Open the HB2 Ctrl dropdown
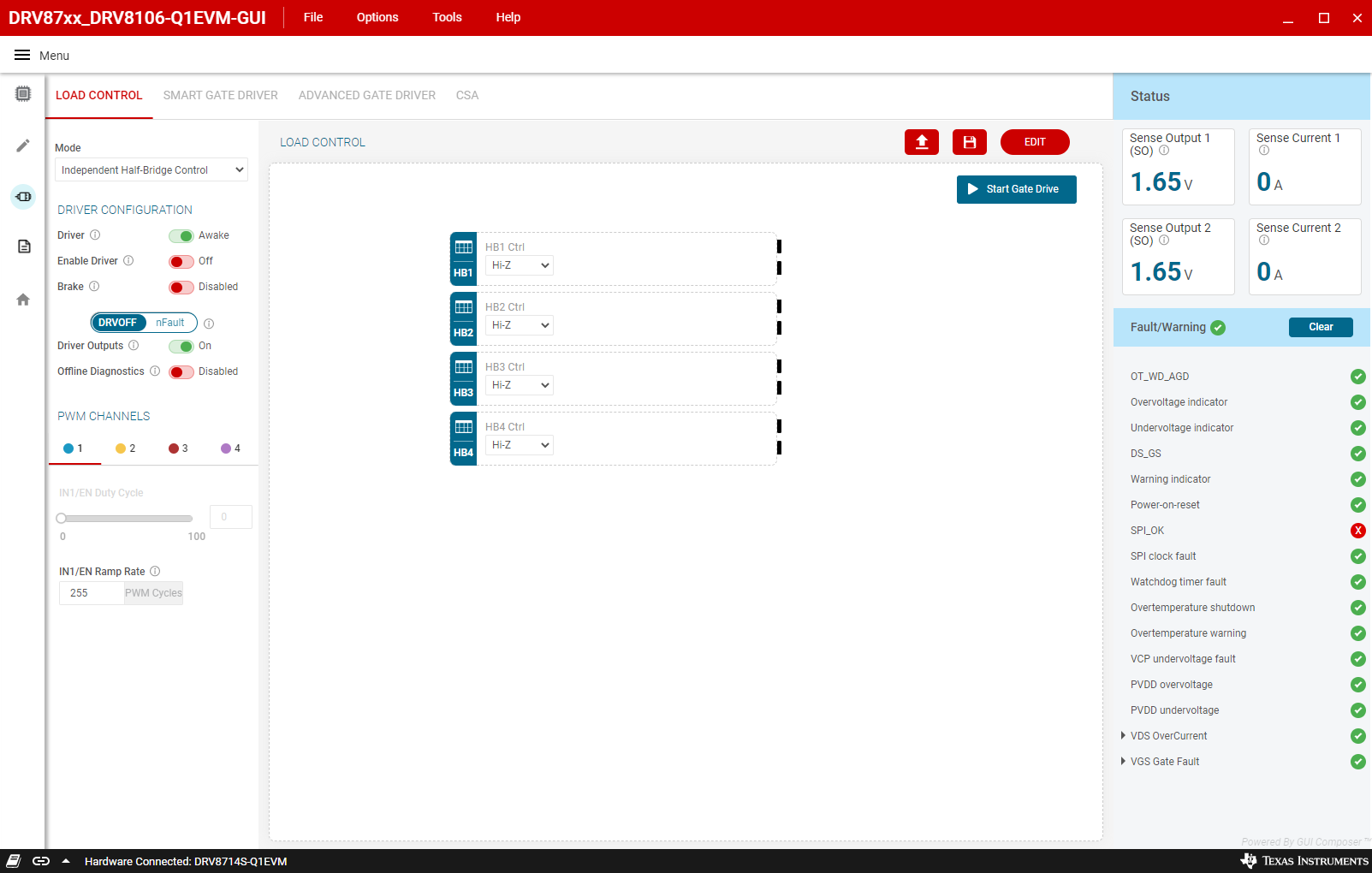The width and height of the screenshot is (1372, 873). pyautogui.click(x=520, y=325)
